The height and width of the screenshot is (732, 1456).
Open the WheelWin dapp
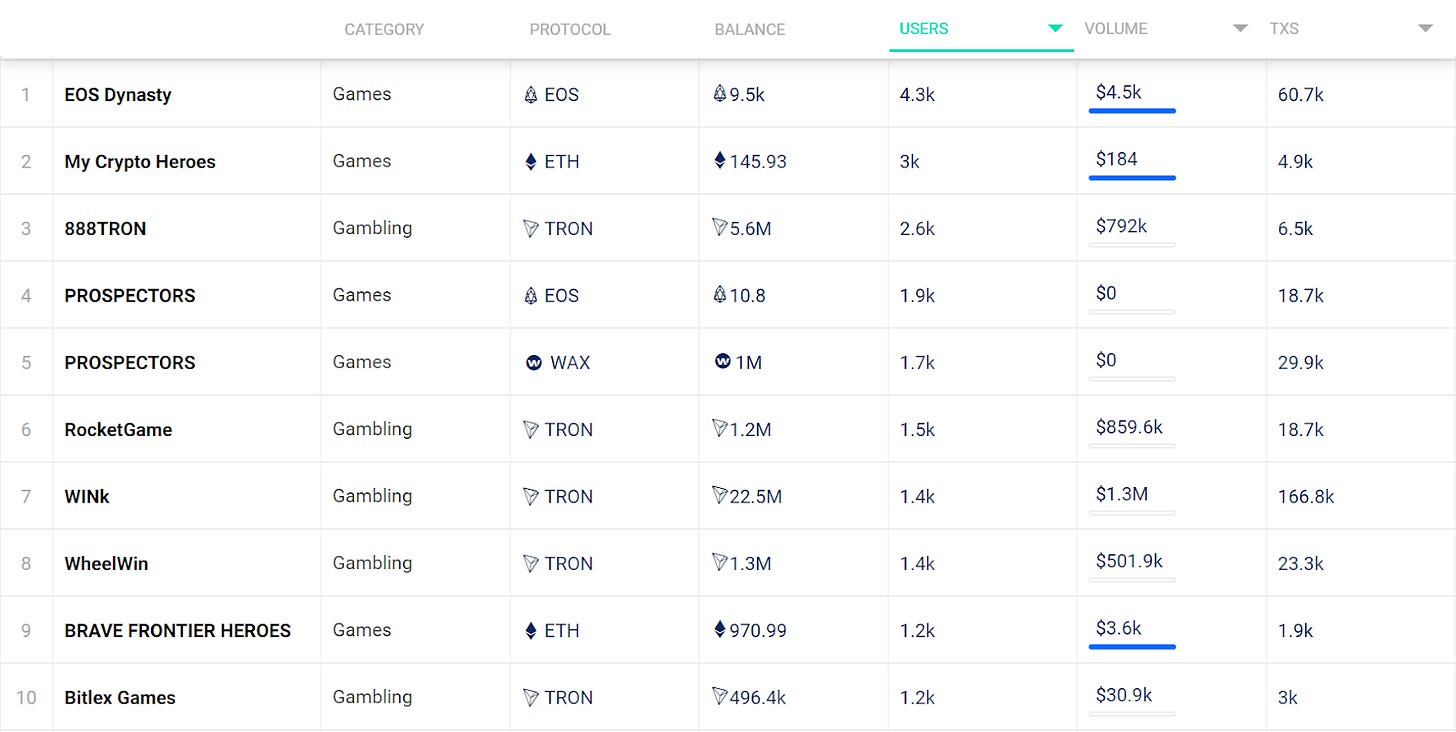(106, 564)
